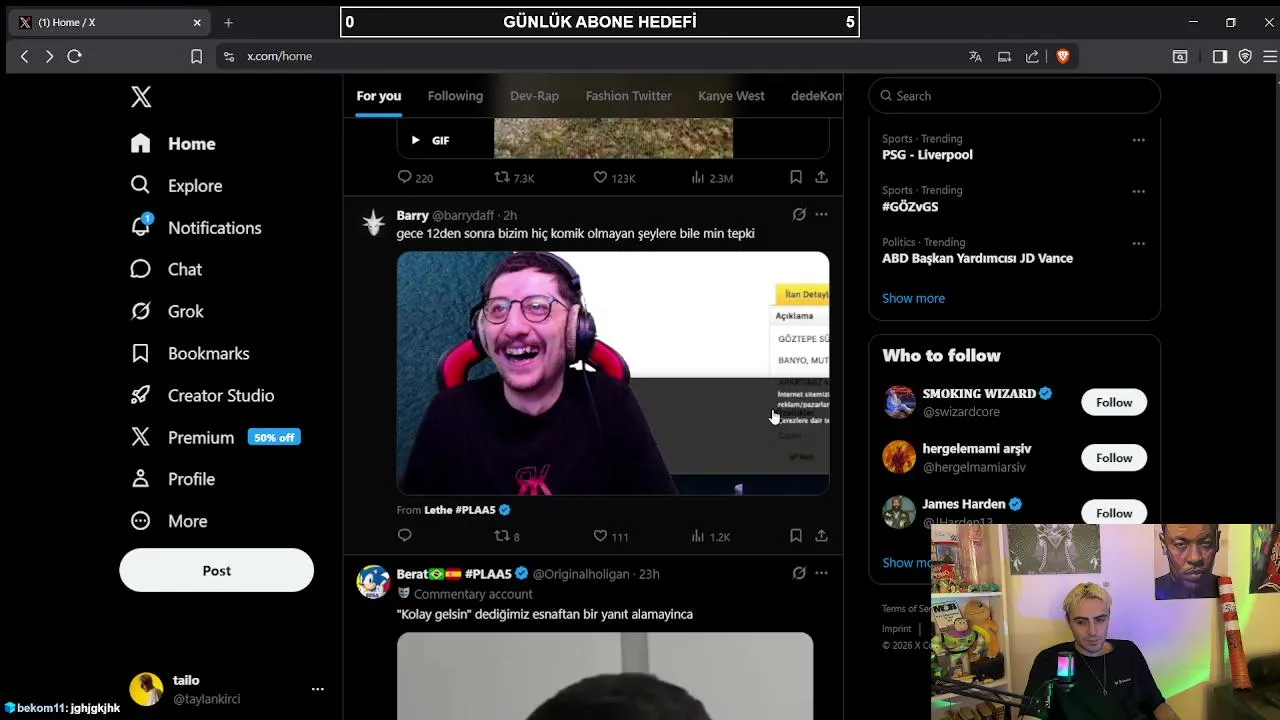The height and width of the screenshot is (720, 1280).
Task: Open the PSG - Liverpool trend
Action: (x=927, y=155)
